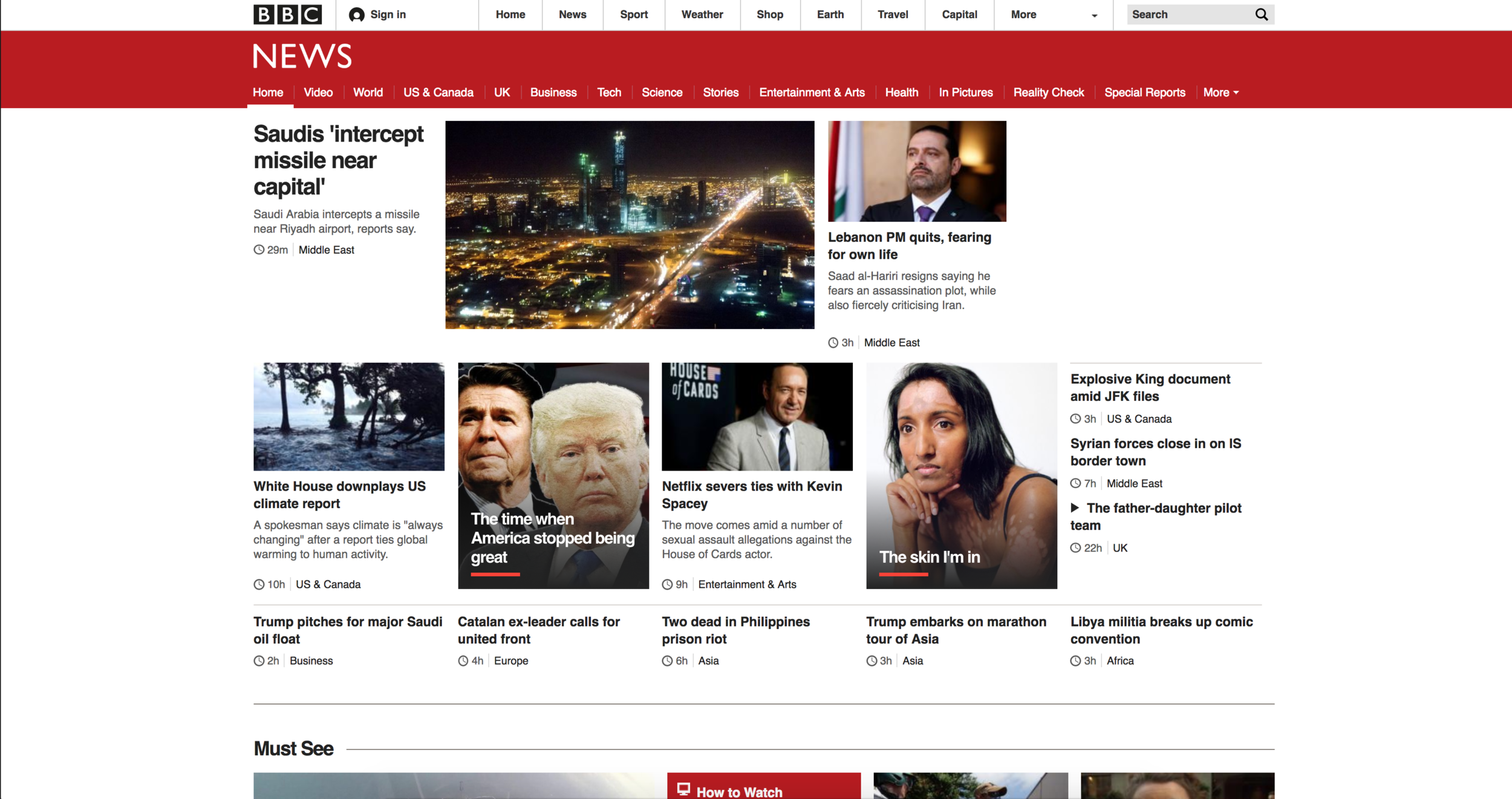1512x799 pixels.
Task: Click the Riyadh night skyline image
Action: coord(630,225)
